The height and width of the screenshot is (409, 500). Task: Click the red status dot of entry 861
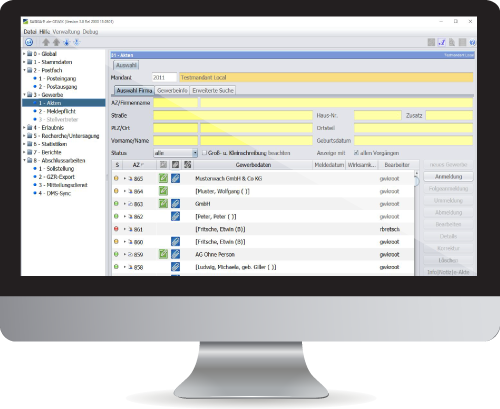coord(116,229)
